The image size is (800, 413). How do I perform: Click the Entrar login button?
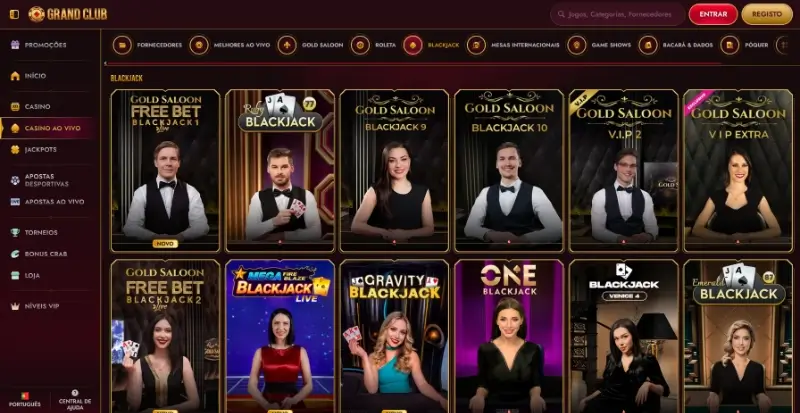713,14
